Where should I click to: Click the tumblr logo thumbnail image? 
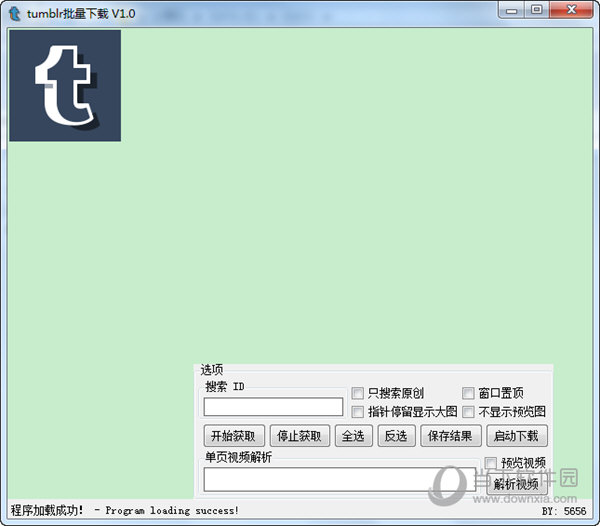(x=65, y=86)
